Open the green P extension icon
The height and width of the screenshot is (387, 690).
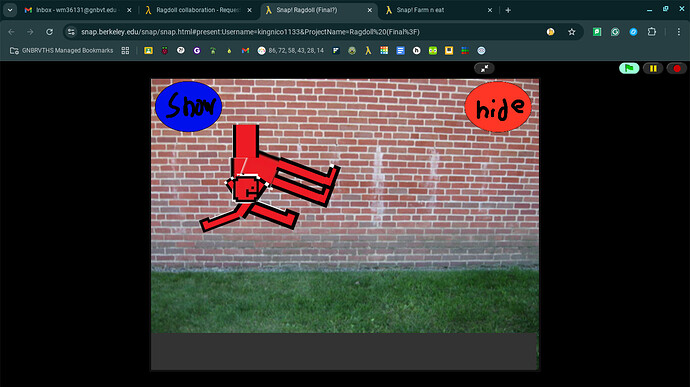(597, 32)
